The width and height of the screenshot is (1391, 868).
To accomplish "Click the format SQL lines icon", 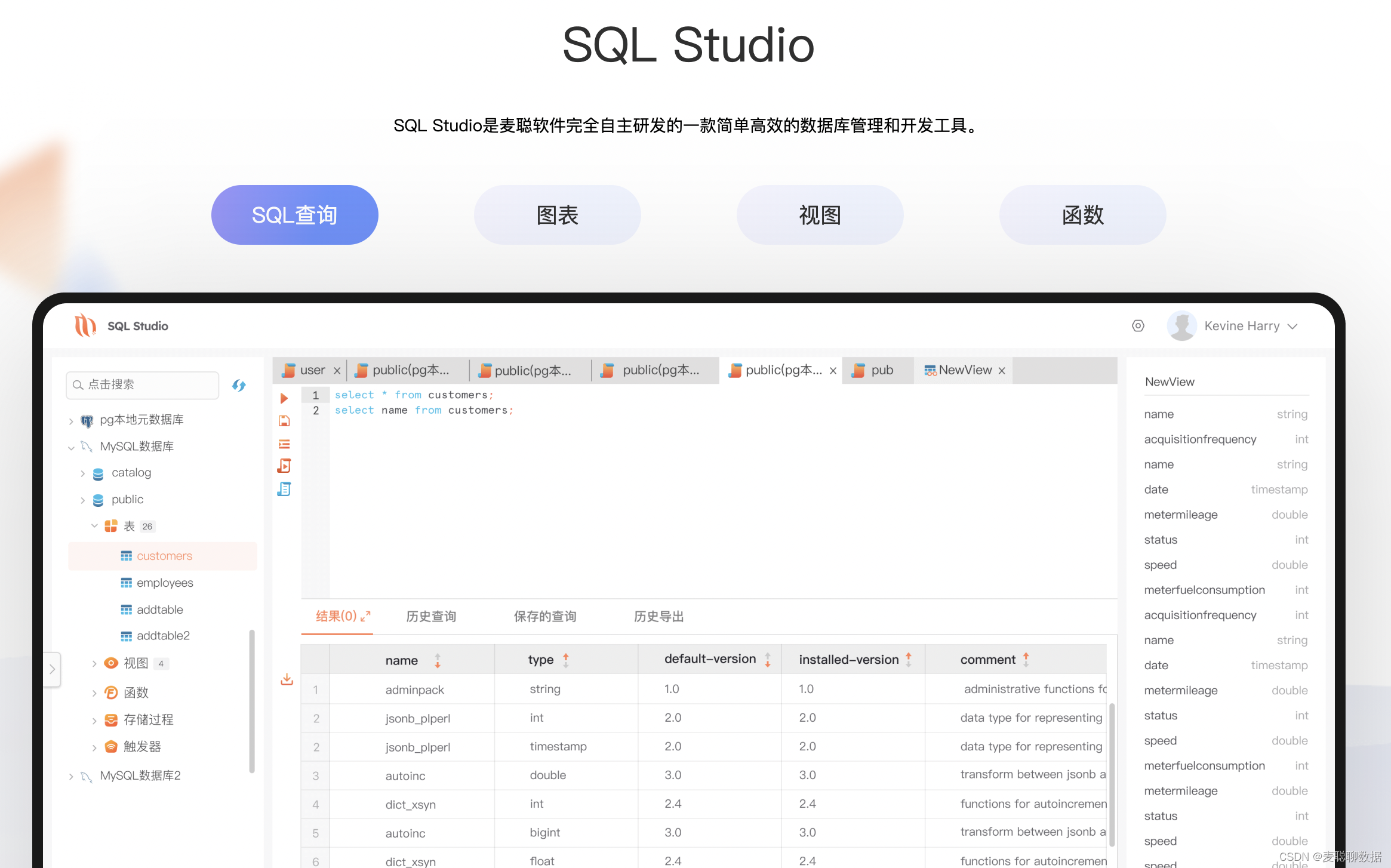I will coord(284,444).
